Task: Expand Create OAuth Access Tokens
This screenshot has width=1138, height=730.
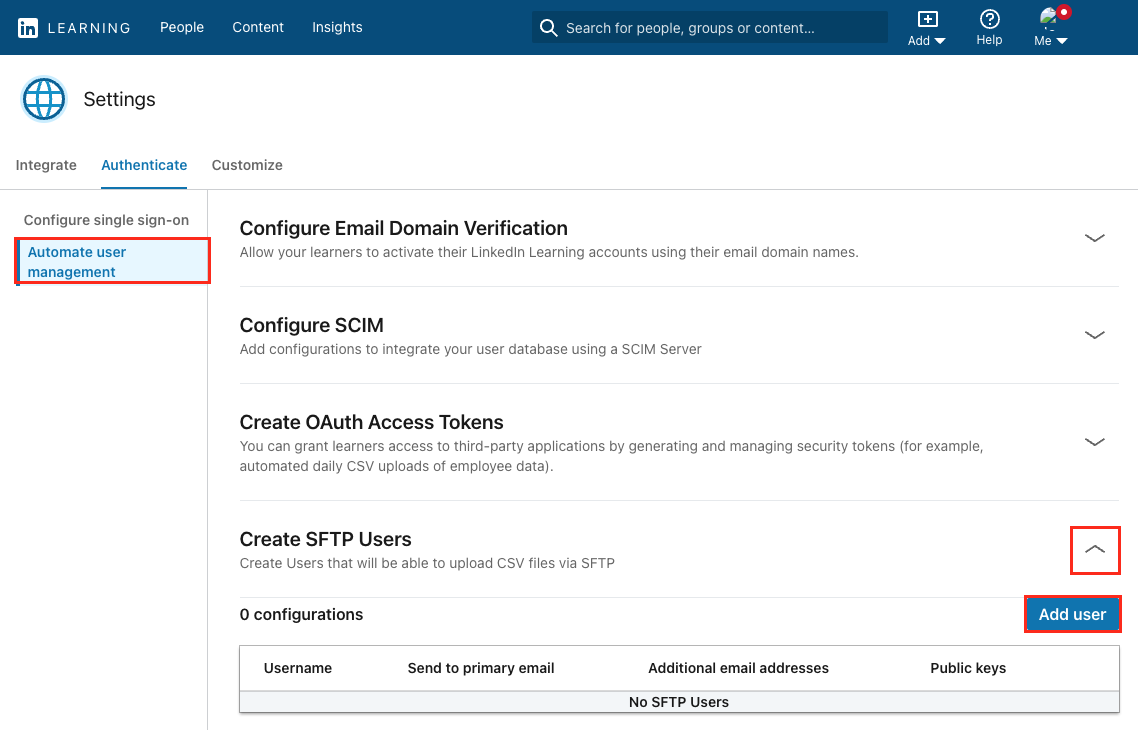Action: [1094, 441]
